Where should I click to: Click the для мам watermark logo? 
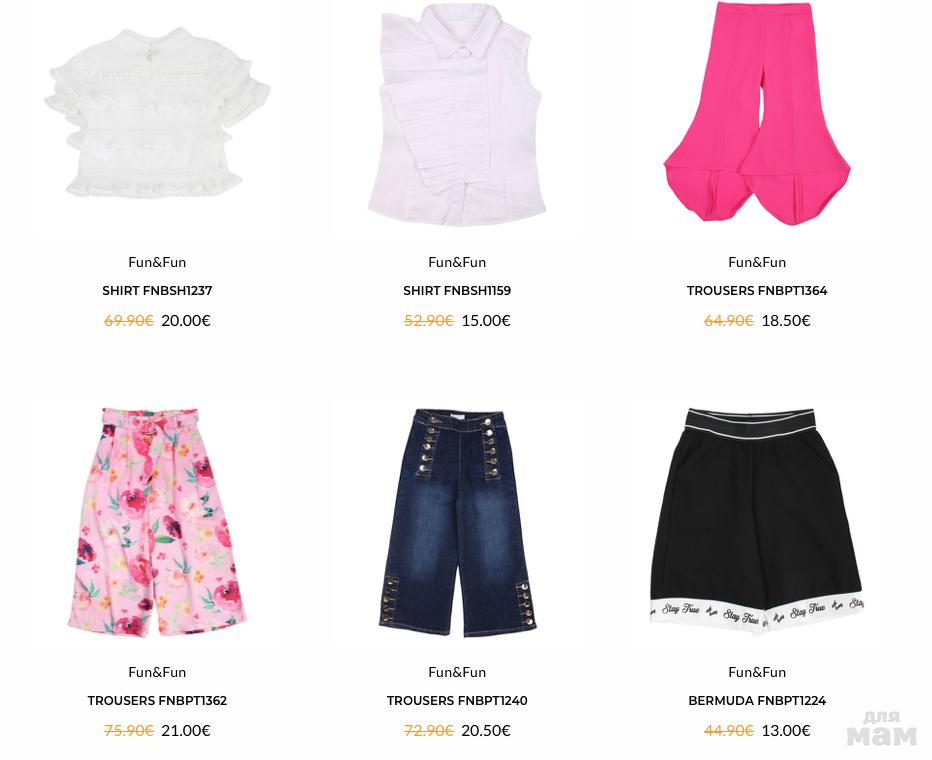(x=881, y=728)
